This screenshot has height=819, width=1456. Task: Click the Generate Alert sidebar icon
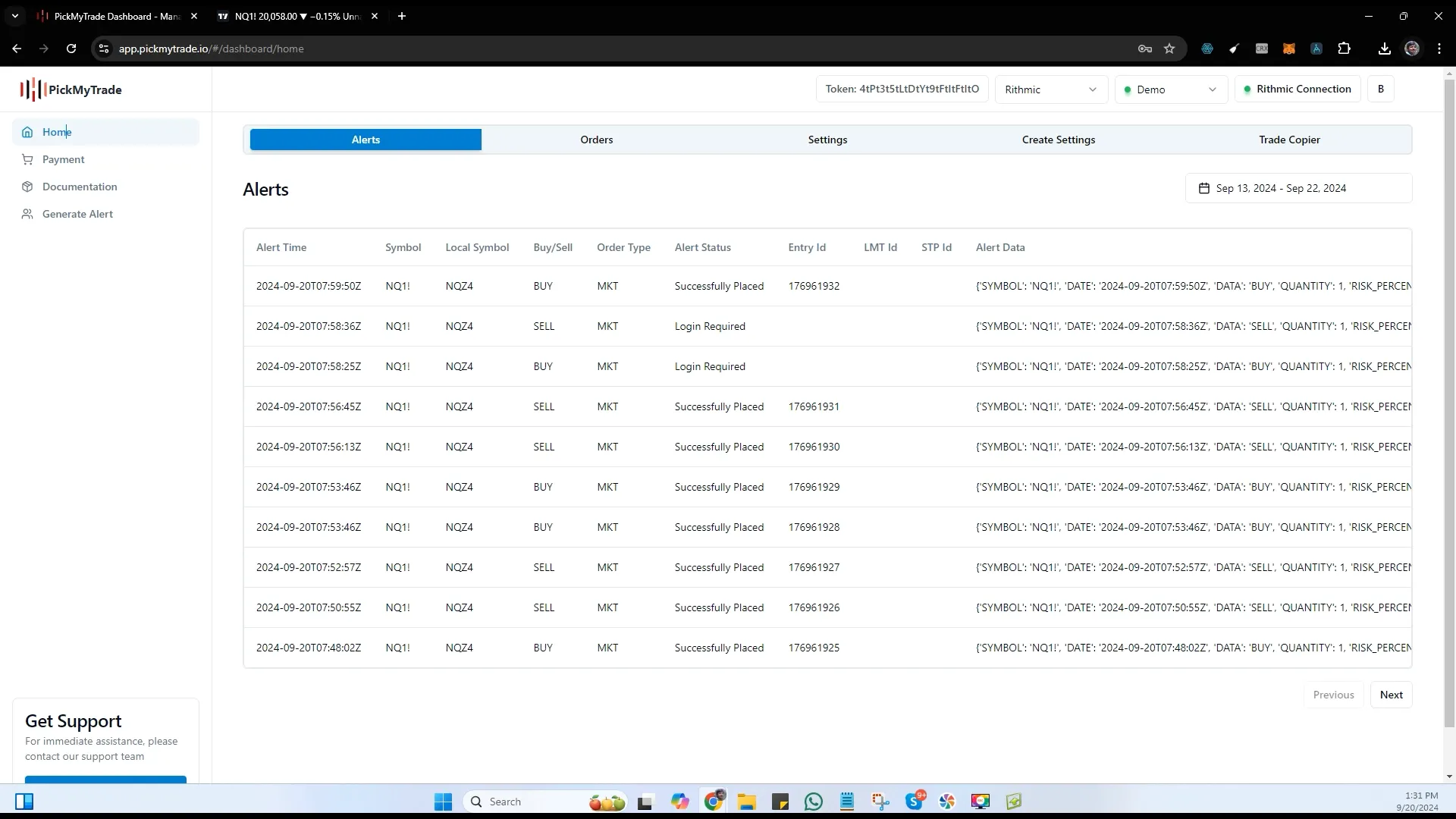[x=27, y=213]
